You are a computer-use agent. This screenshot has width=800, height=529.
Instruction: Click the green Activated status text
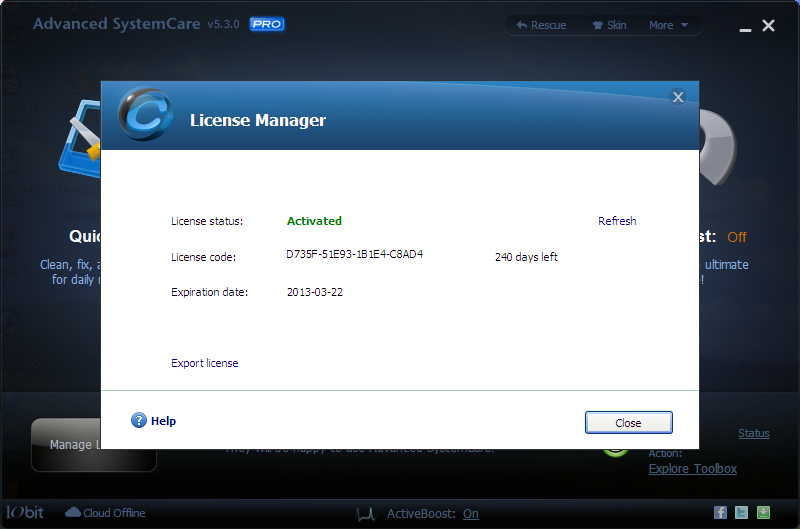coord(314,221)
